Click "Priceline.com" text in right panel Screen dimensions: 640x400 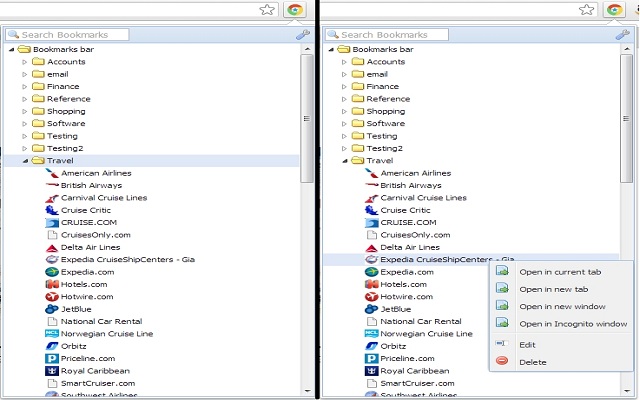[x=407, y=358]
